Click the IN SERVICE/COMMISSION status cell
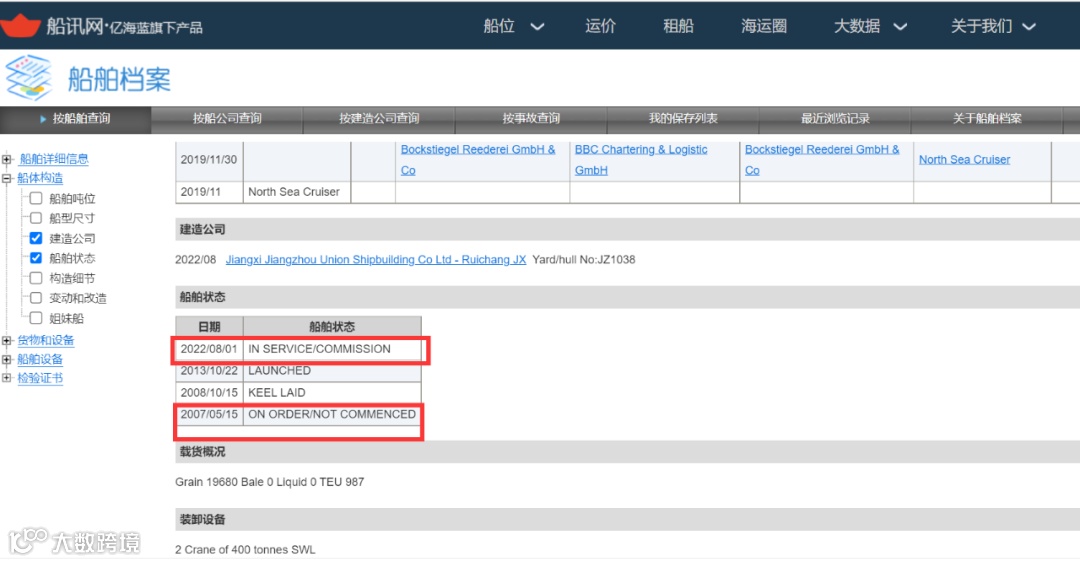The height and width of the screenshot is (562, 1080). point(332,349)
